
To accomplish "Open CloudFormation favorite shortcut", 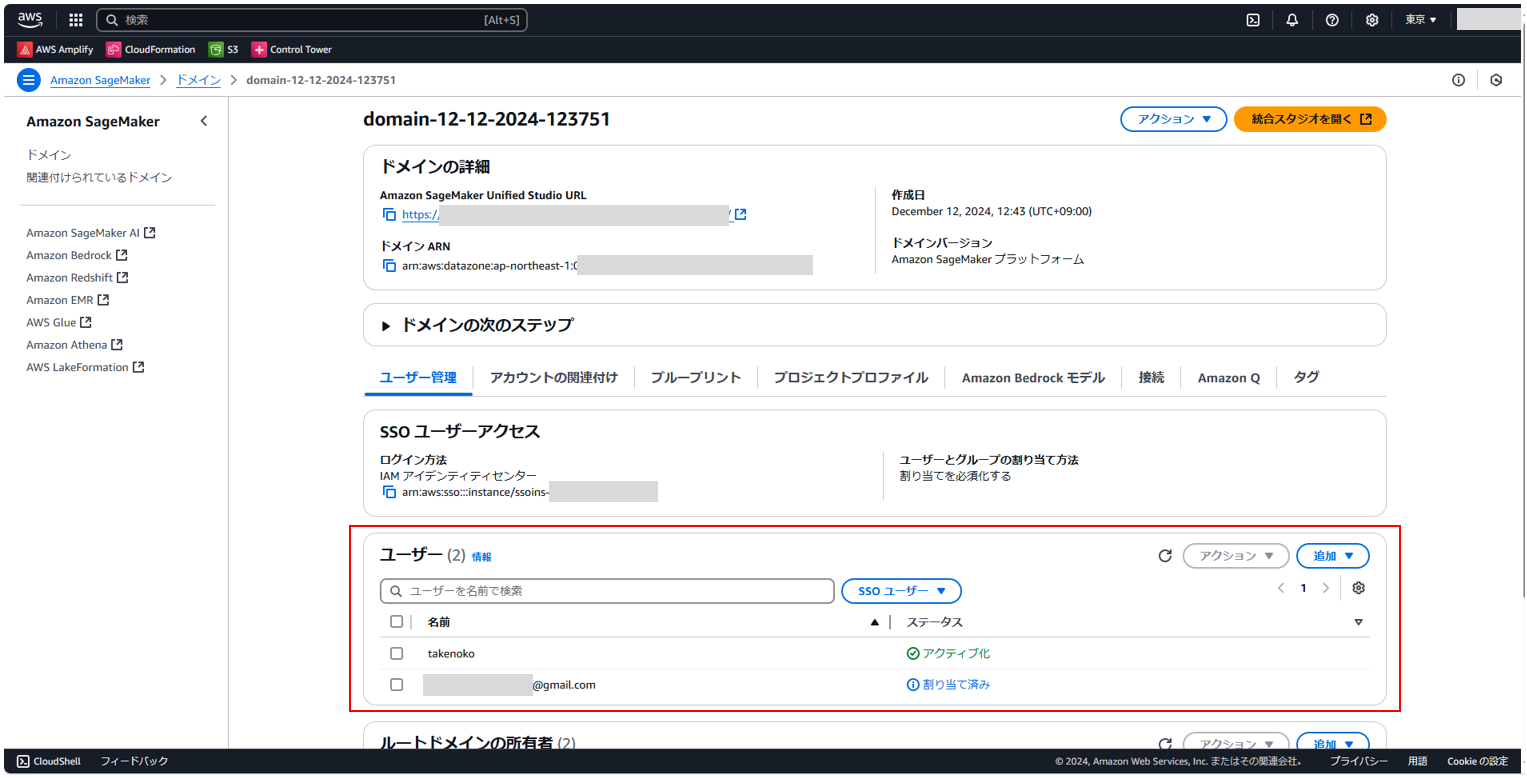I will click(151, 49).
